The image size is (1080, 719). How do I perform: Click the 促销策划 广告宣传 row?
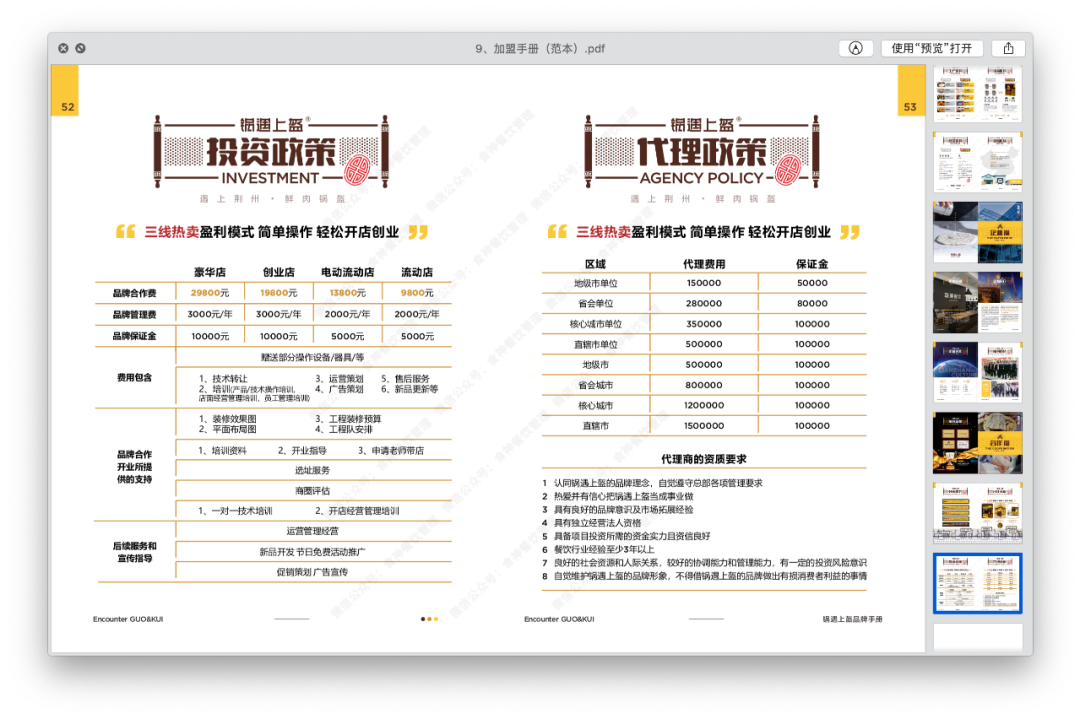312,572
